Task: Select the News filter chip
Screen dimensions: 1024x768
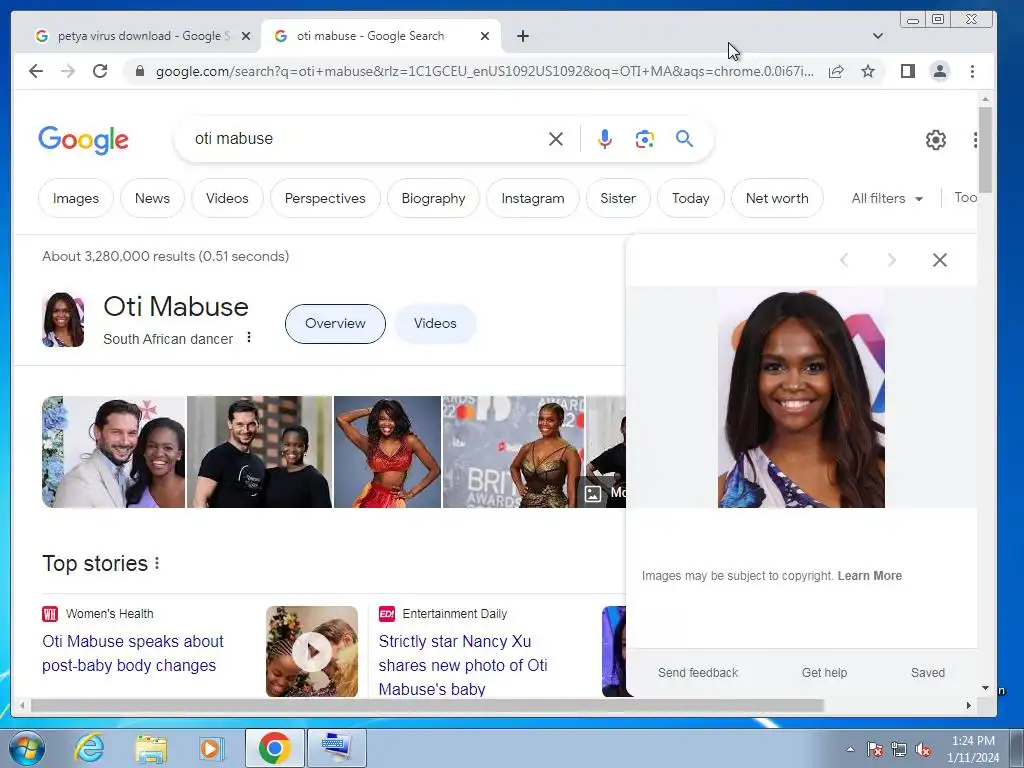Action: point(152,198)
